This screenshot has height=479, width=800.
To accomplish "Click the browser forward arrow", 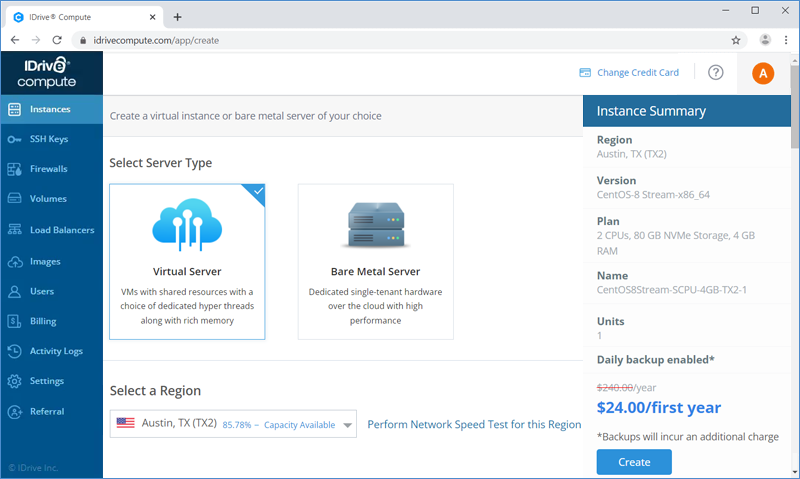I will click(36, 40).
